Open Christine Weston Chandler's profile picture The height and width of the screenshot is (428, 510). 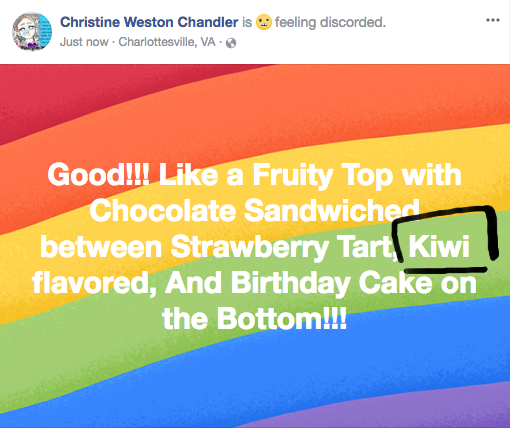[32, 32]
